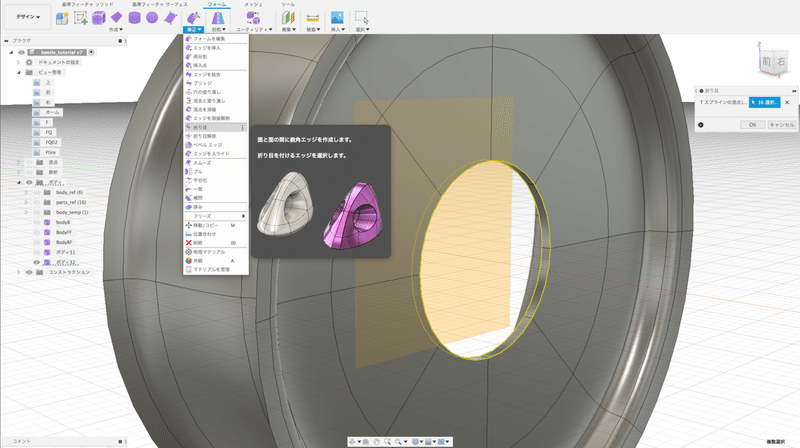Viewport: 800px width, 448px height.
Task: Toggle visibility of body_temp (1)
Action: 36,212
